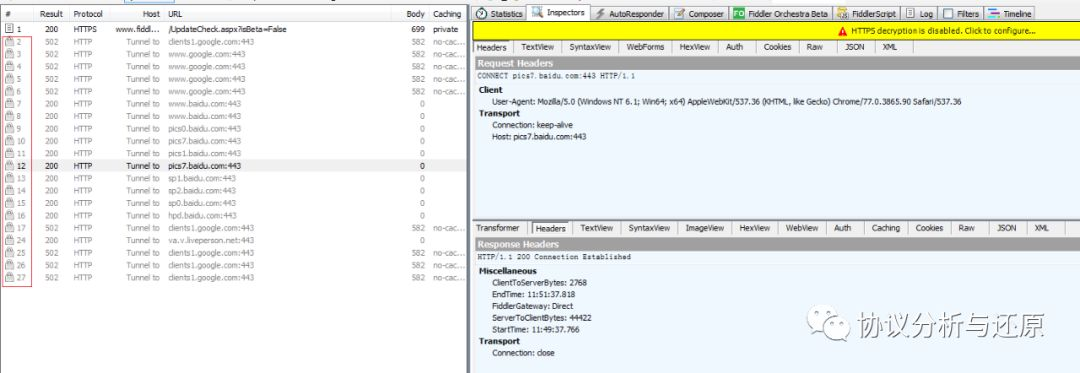Click the document icon of session 1

(x=9, y=29)
